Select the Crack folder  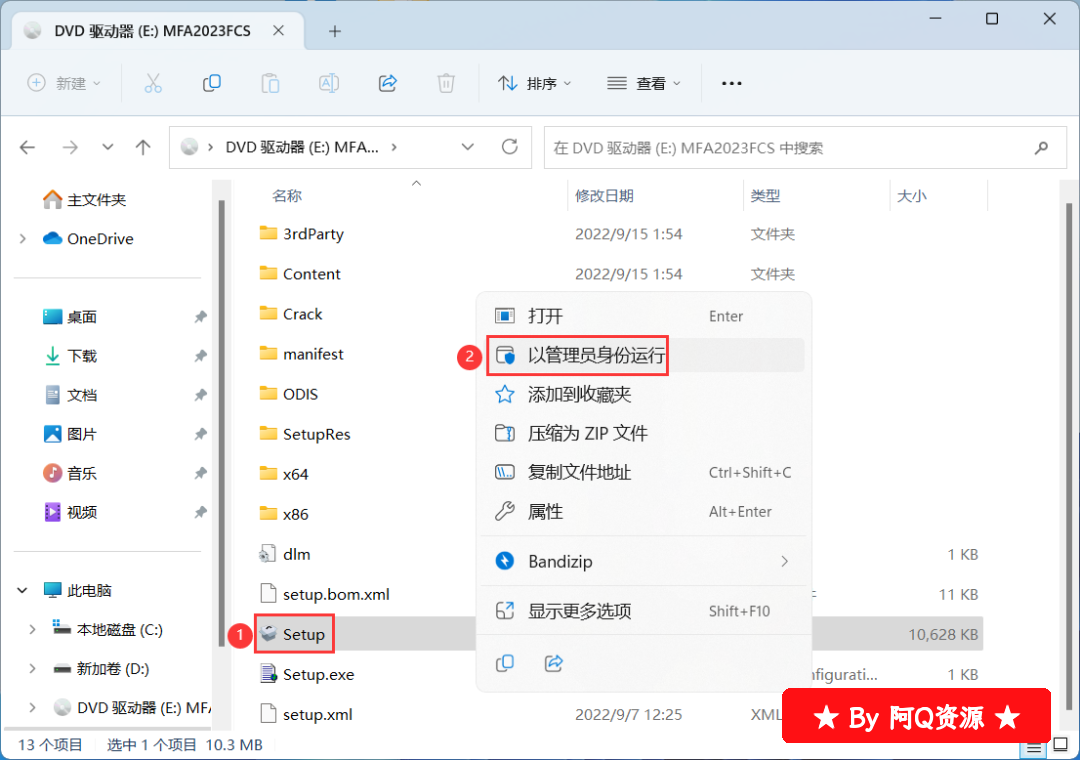point(291,314)
